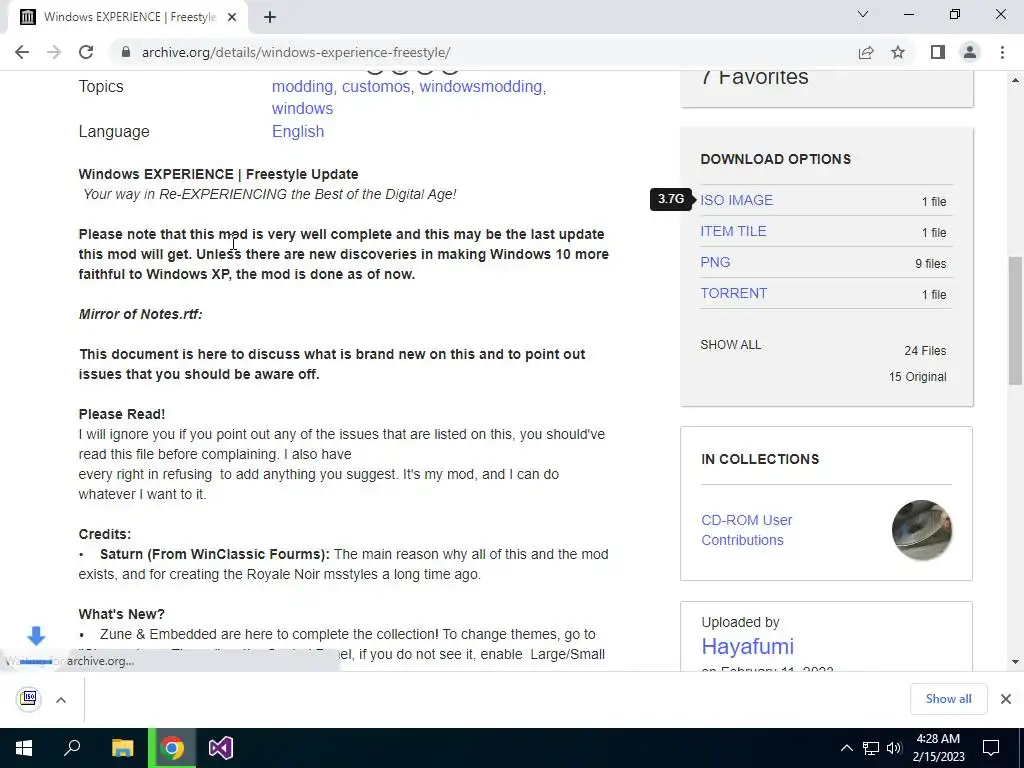Image resolution: width=1024 pixels, height=768 pixels.
Task: Open the Windows Start menu
Action: click(x=24, y=748)
